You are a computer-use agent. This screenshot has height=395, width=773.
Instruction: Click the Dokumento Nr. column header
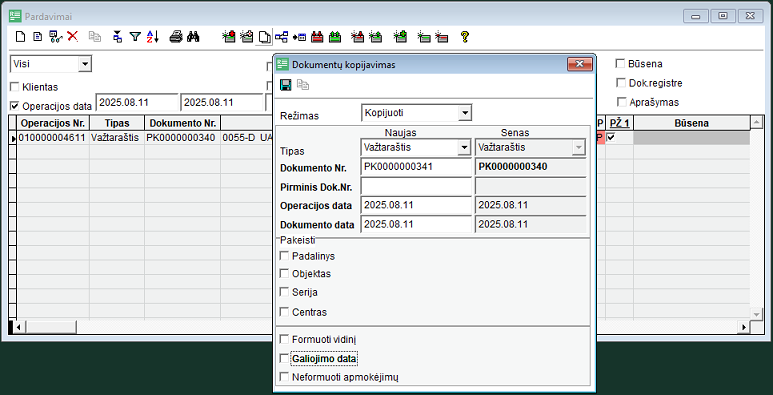point(182,123)
